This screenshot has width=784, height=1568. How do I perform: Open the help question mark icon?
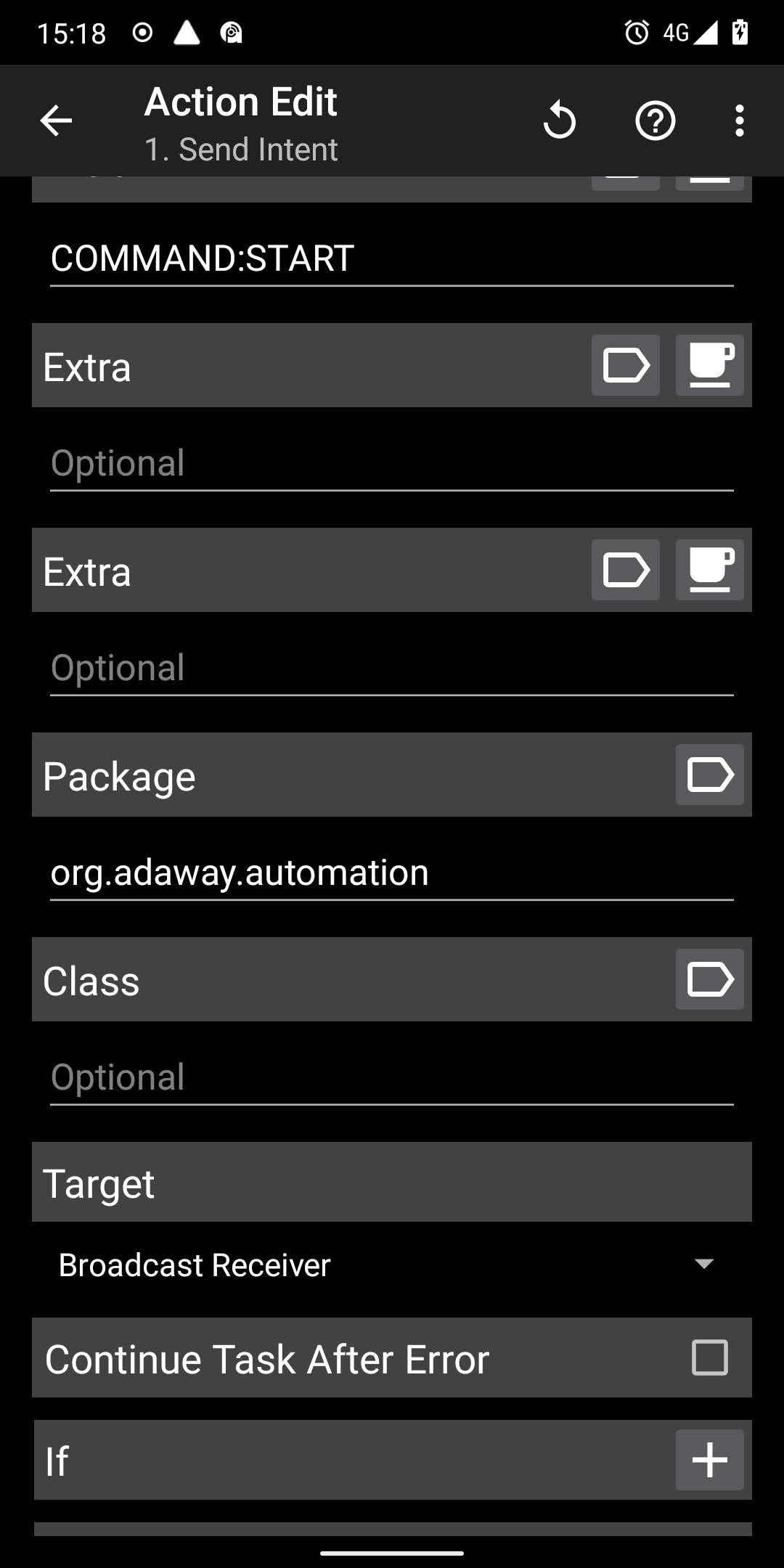pos(655,121)
